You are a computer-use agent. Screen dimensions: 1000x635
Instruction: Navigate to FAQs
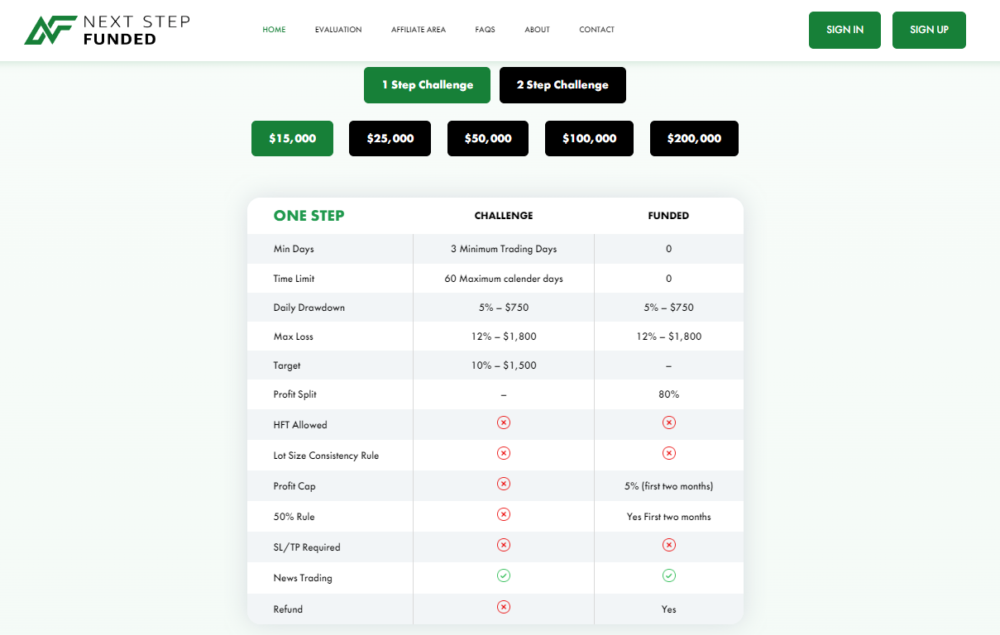[x=485, y=29]
